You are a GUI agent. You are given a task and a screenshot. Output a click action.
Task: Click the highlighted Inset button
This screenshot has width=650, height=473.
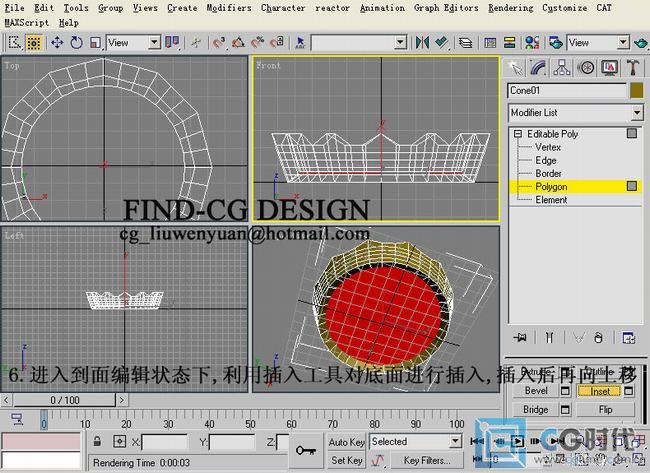pos(600,391)
